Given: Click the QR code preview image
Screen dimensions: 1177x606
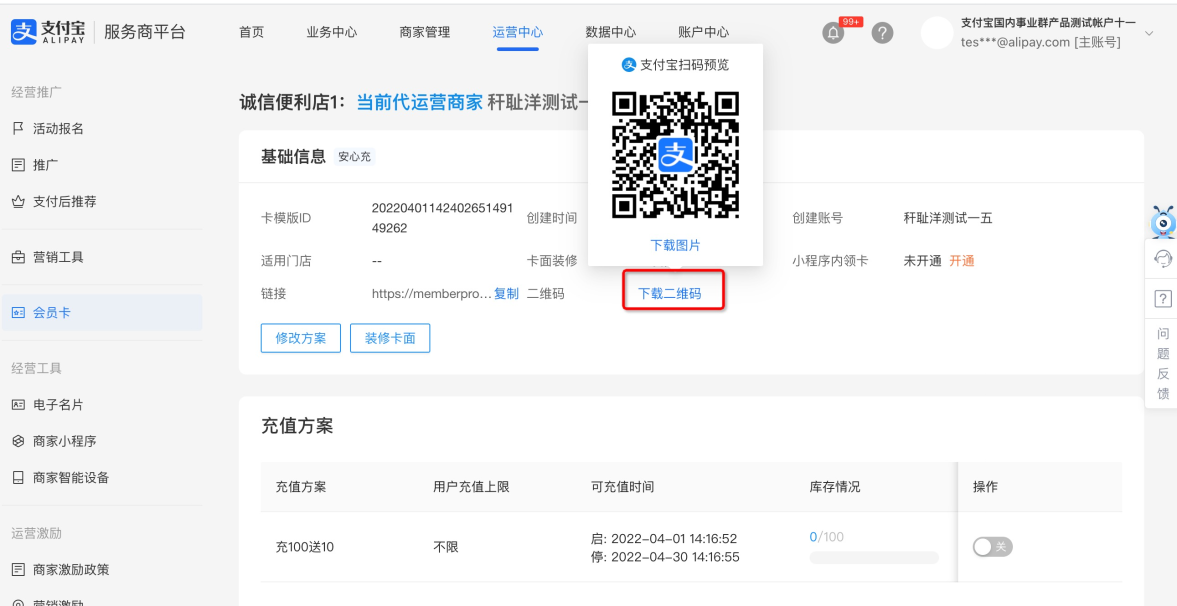Looking at the screenshot, I should pyautogui.click(x=676, y=155).
